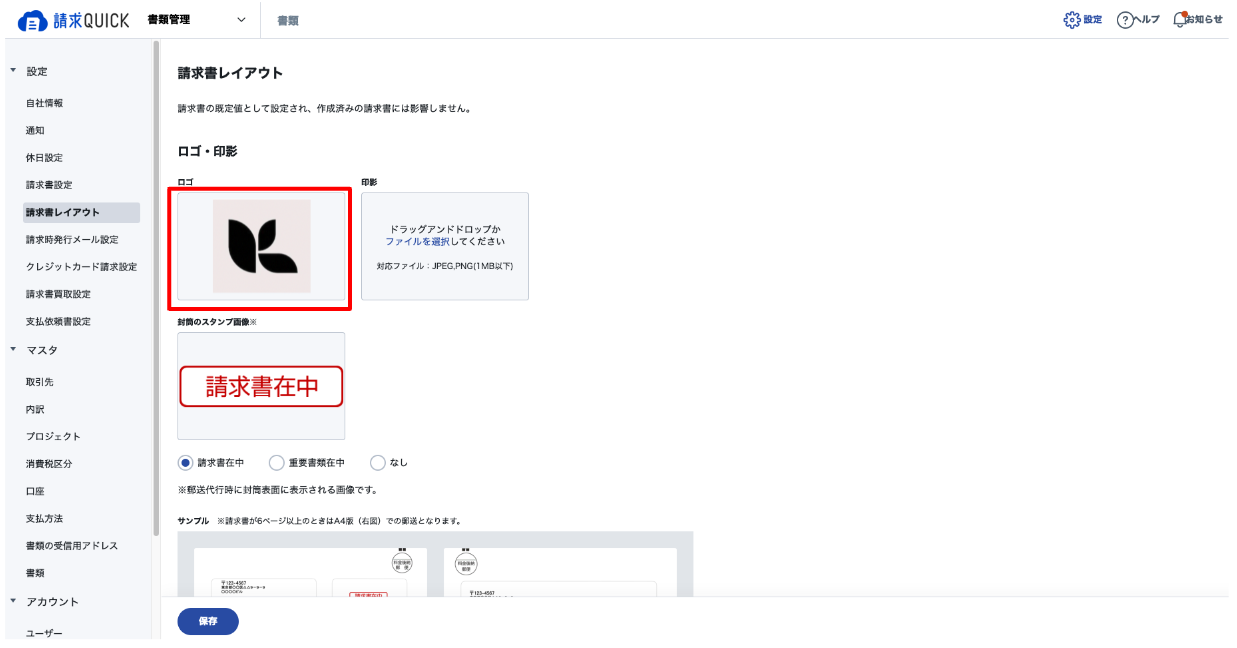This screenshot has width=1237, height=648.
Task: Open 取引先 master page
Action: pyautogui.click(x=40, y=382)
